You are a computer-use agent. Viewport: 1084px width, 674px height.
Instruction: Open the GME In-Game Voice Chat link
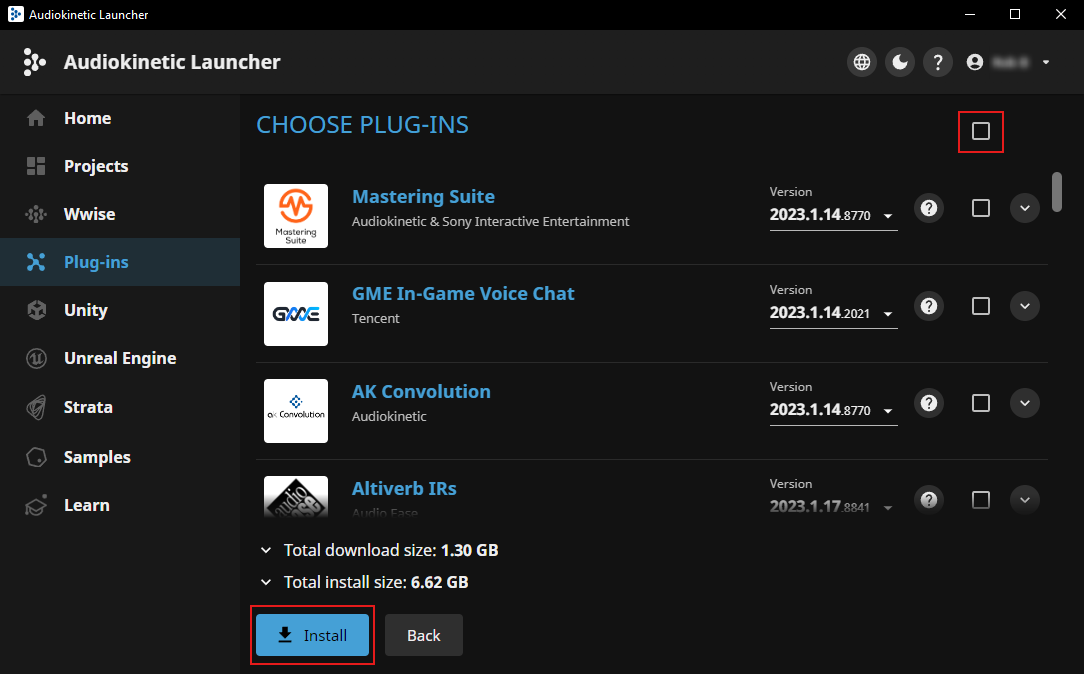pyautogui.click(x=463, y=294)
